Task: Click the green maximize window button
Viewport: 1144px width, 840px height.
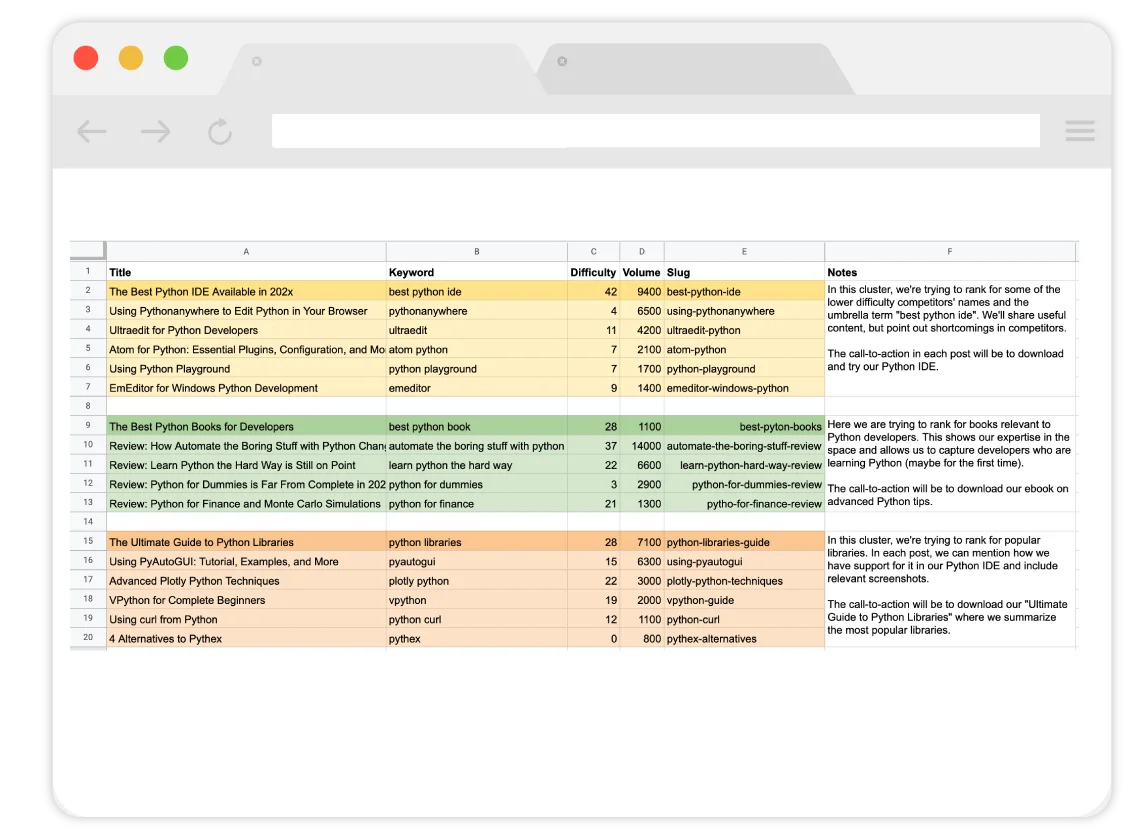Action: 176,58
